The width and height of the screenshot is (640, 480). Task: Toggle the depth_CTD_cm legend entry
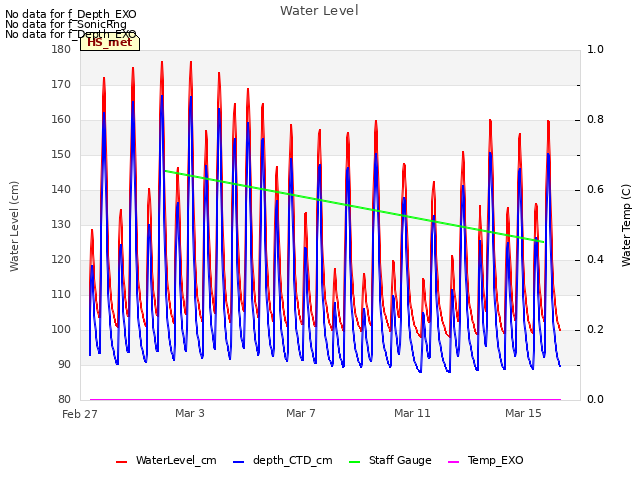click(x=282, y=460)
